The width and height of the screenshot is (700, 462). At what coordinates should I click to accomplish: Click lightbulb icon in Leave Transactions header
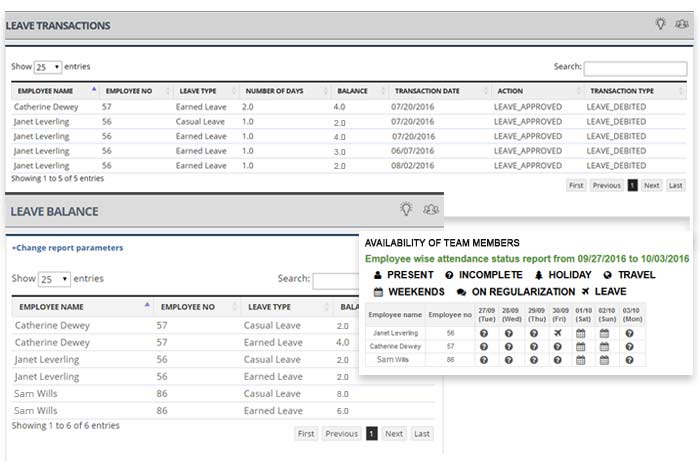click(x=660, y=24)
